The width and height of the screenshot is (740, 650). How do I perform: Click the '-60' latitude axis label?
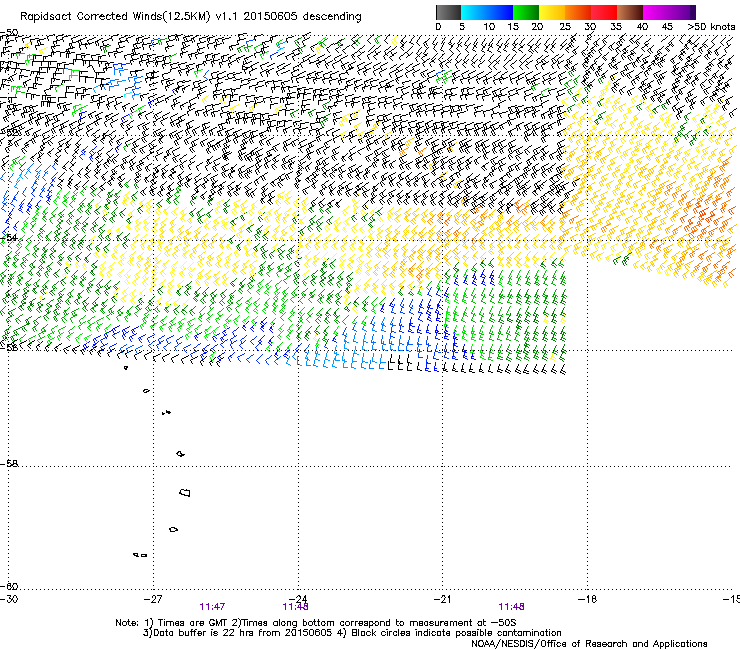[9, 586]
